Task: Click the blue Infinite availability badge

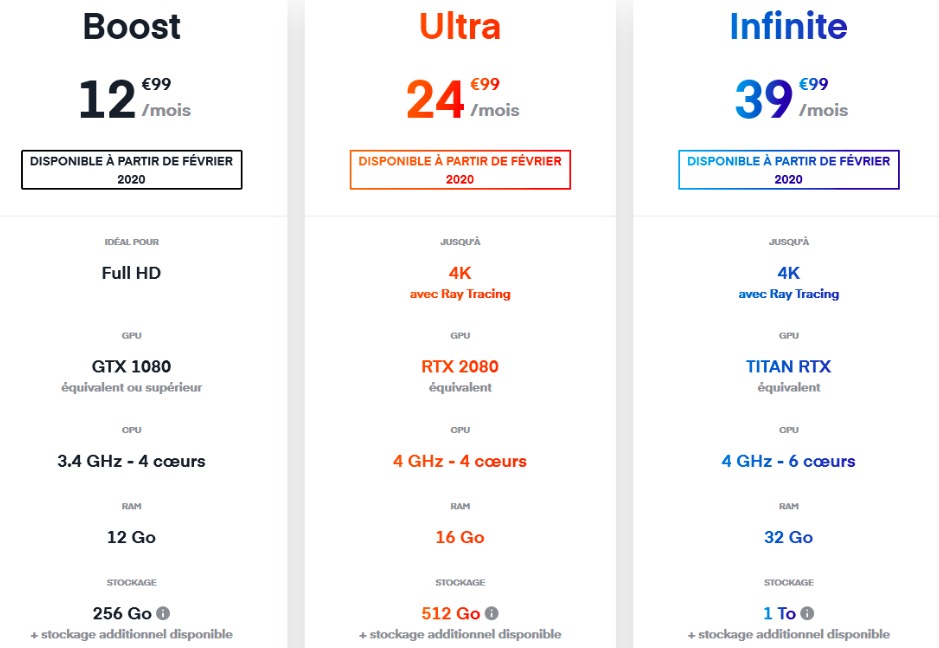Action: [788, 170]
